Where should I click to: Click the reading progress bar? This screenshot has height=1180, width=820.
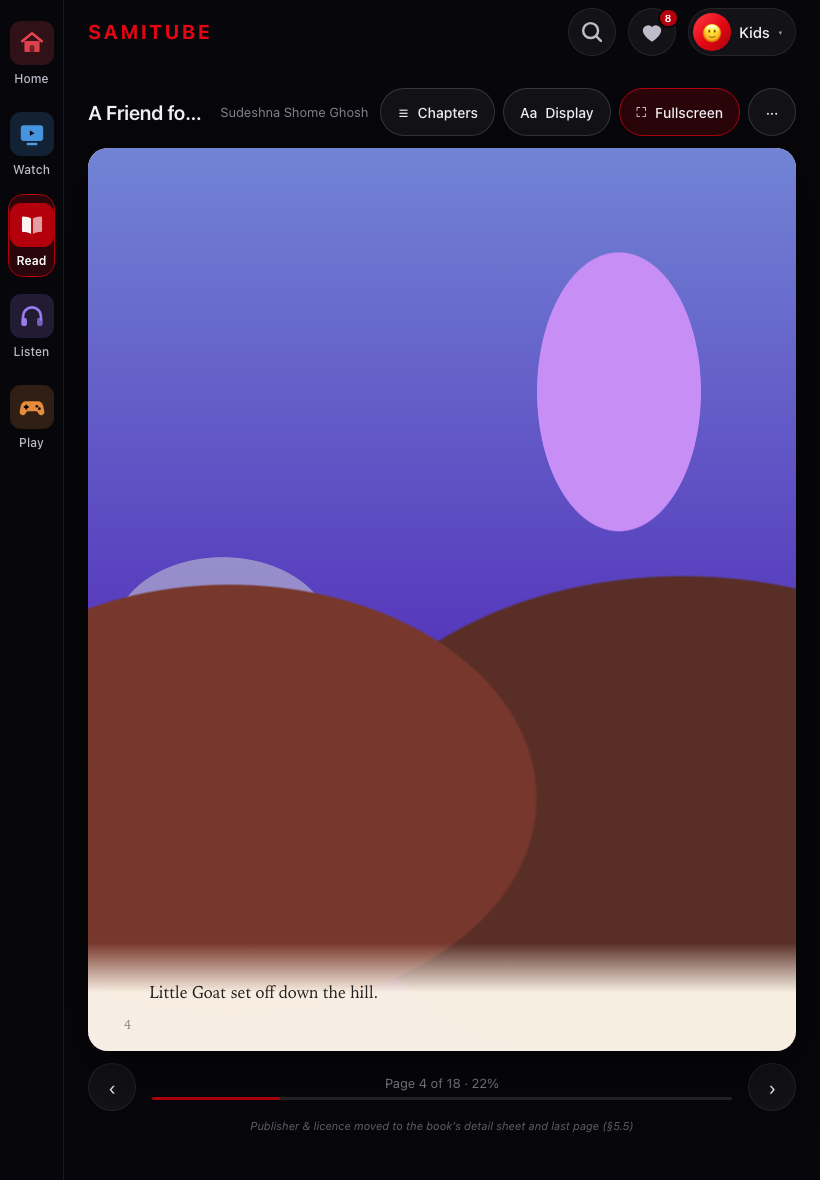point(442,1099)
